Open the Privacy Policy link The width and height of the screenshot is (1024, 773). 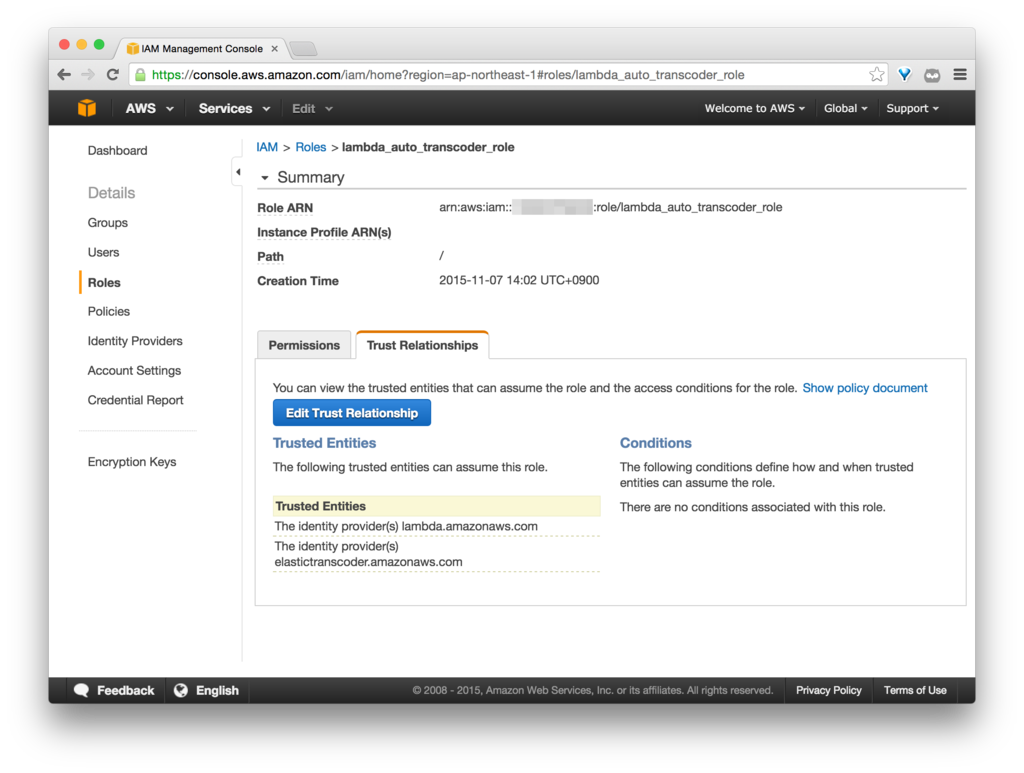pos(828,690)
